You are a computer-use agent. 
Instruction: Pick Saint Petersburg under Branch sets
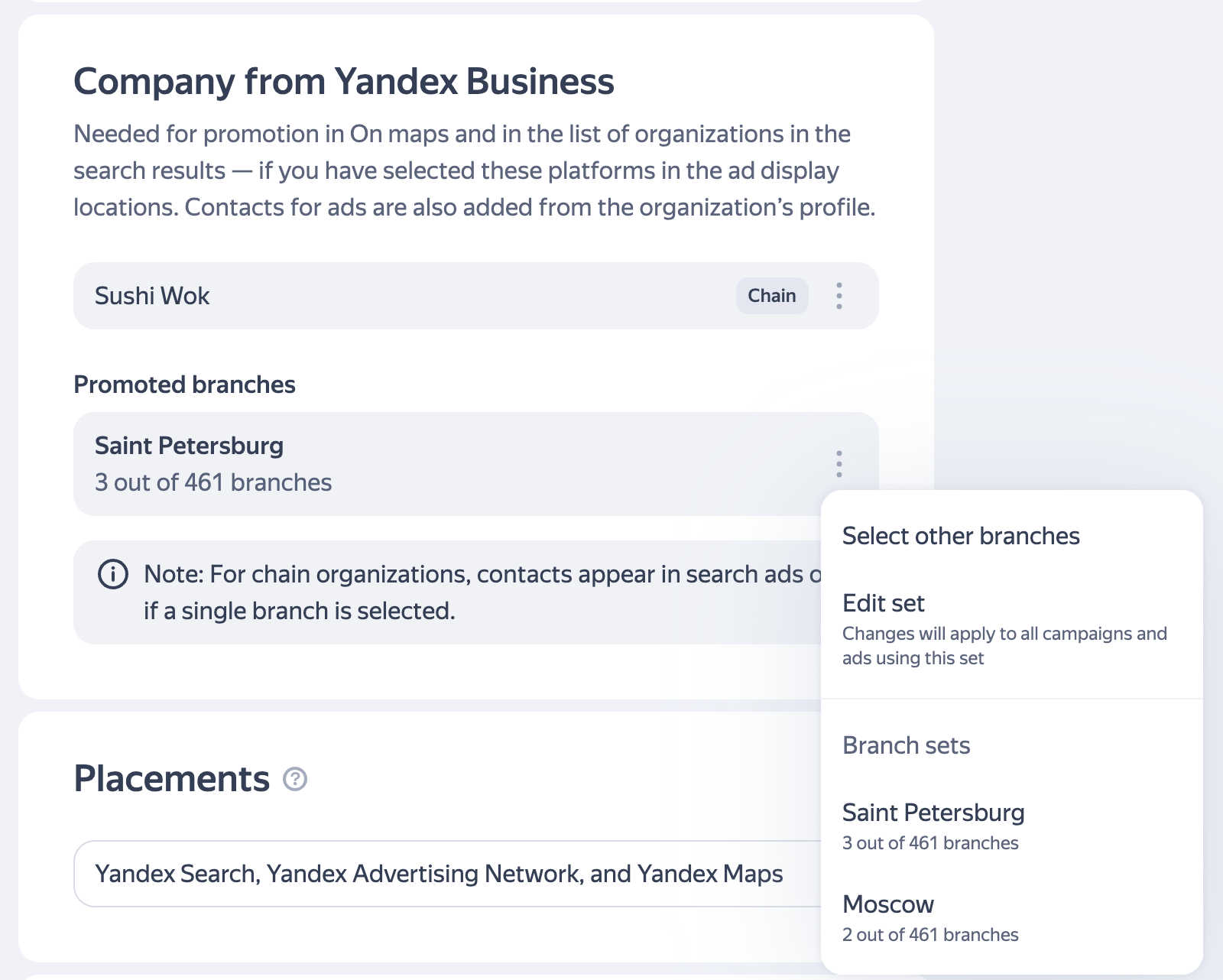(933, 826)
